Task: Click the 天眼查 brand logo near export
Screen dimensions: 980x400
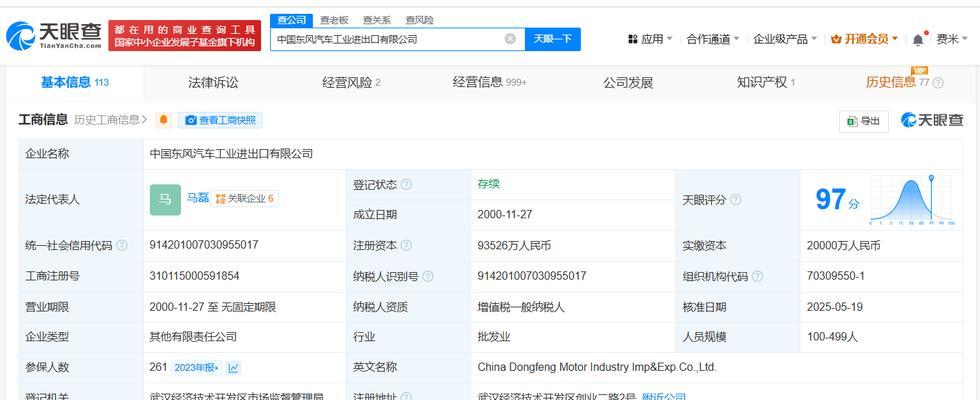Action: (932, 121)
